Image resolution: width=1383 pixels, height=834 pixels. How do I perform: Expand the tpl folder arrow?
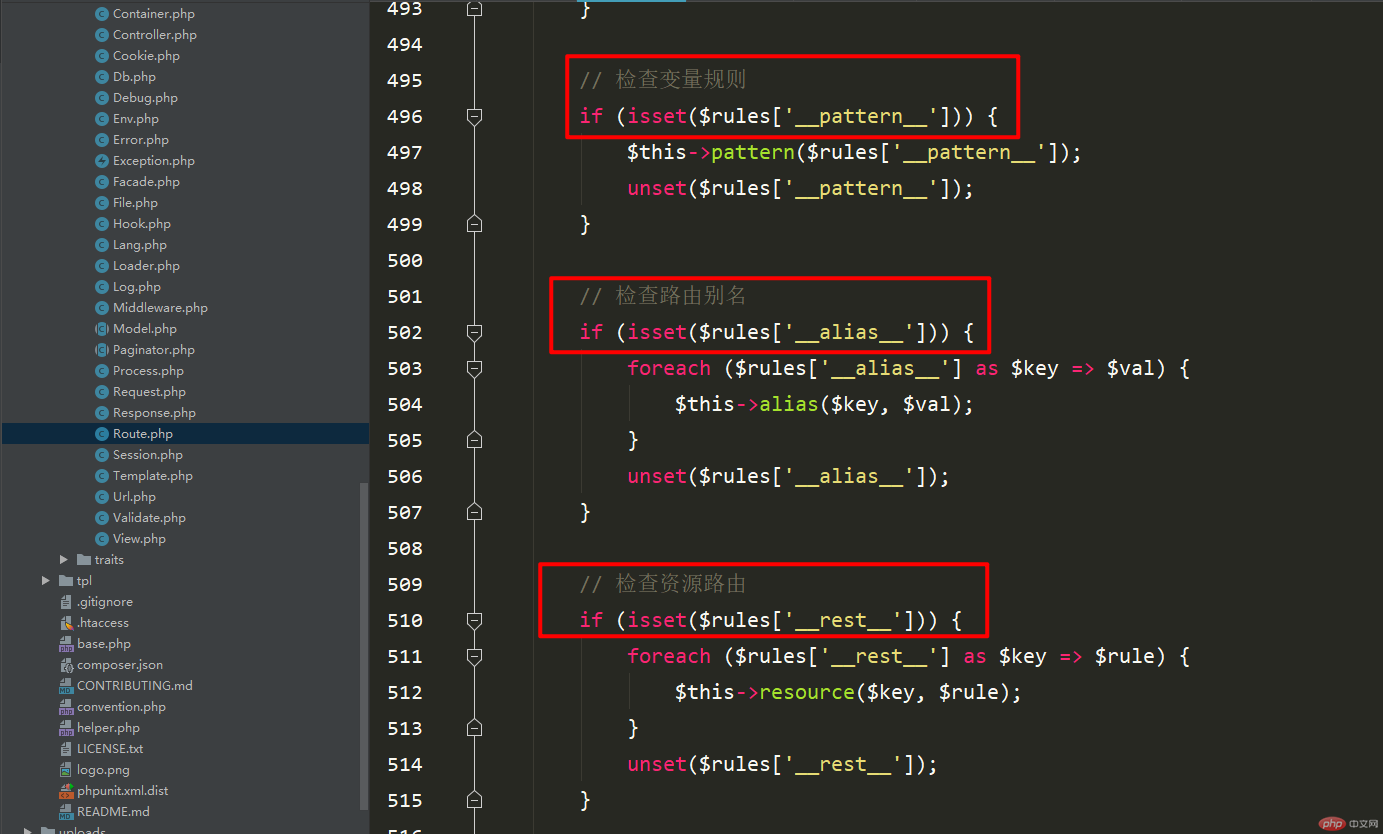point(46,581)
